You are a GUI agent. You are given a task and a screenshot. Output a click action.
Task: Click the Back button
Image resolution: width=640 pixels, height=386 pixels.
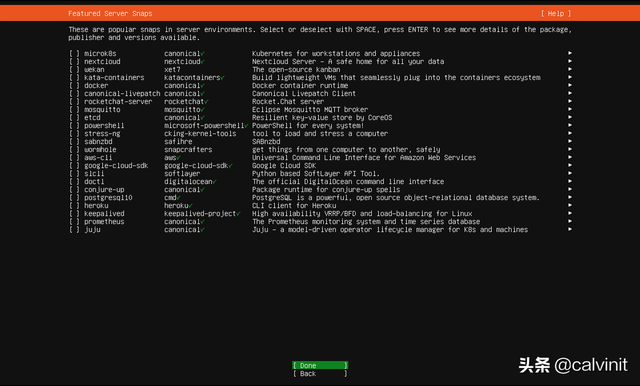point(320,373)
